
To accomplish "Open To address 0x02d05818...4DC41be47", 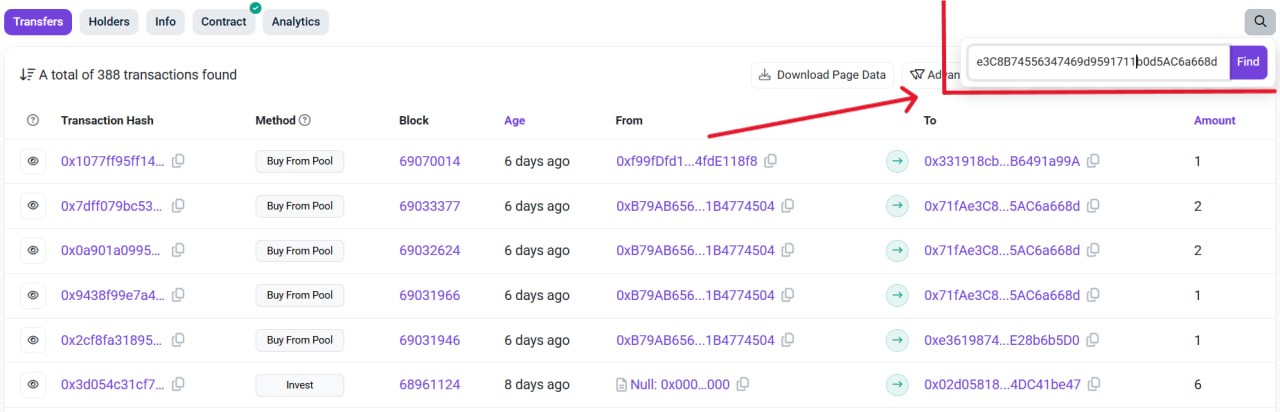I will pos(1003,384).
